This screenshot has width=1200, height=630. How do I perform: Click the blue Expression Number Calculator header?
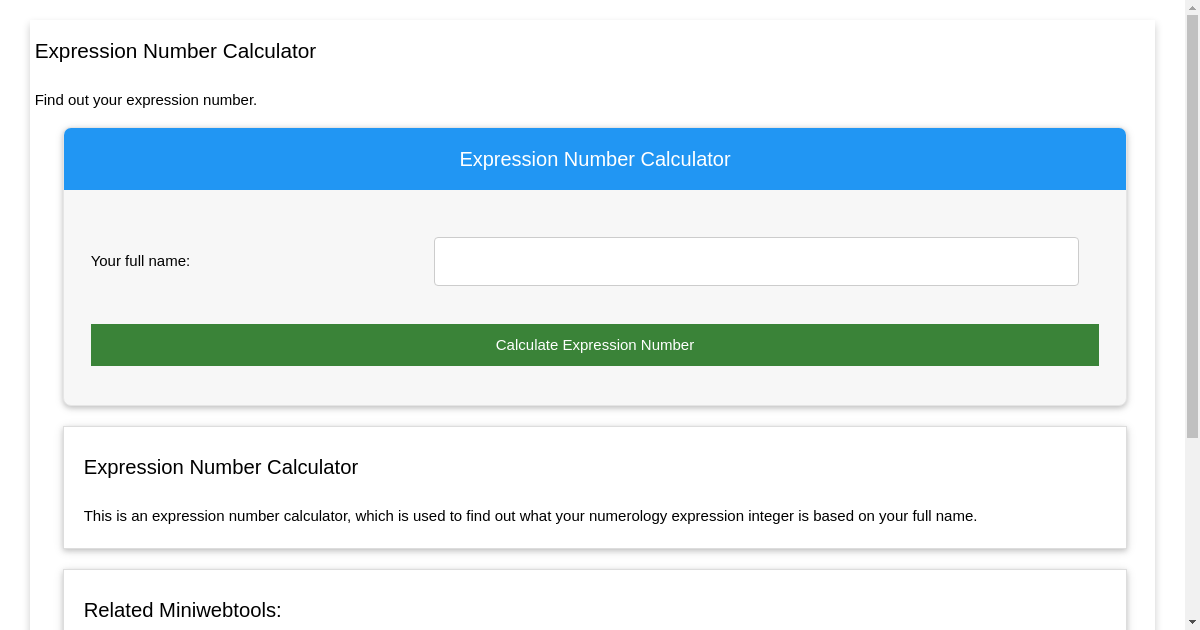594,159
